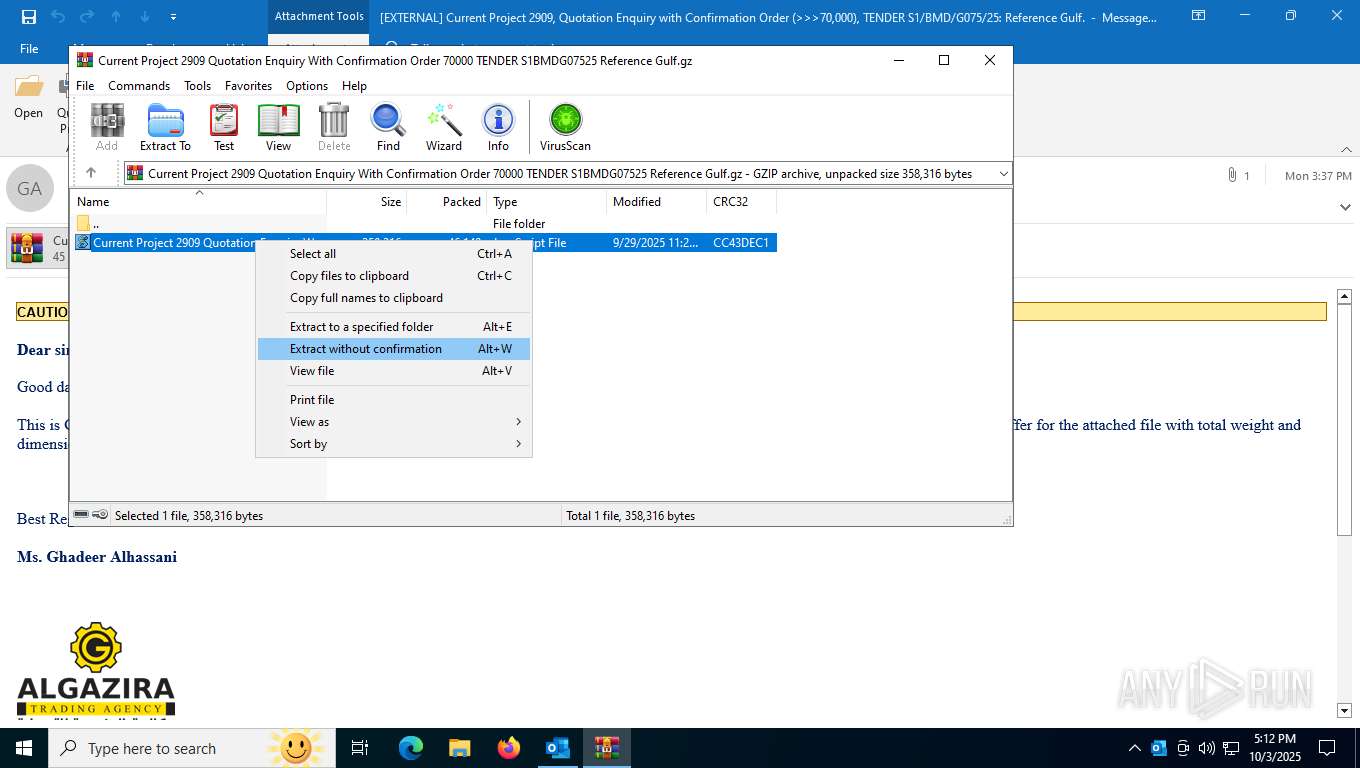The height and width of the screenshot is (768, 1360).
Task: Open the Outlook File tab
Action: click(x=29, y=48)
